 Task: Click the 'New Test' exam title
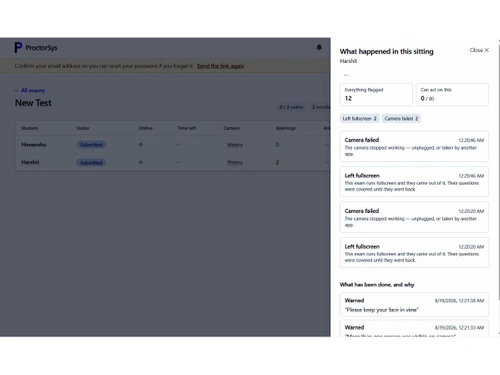33,103
